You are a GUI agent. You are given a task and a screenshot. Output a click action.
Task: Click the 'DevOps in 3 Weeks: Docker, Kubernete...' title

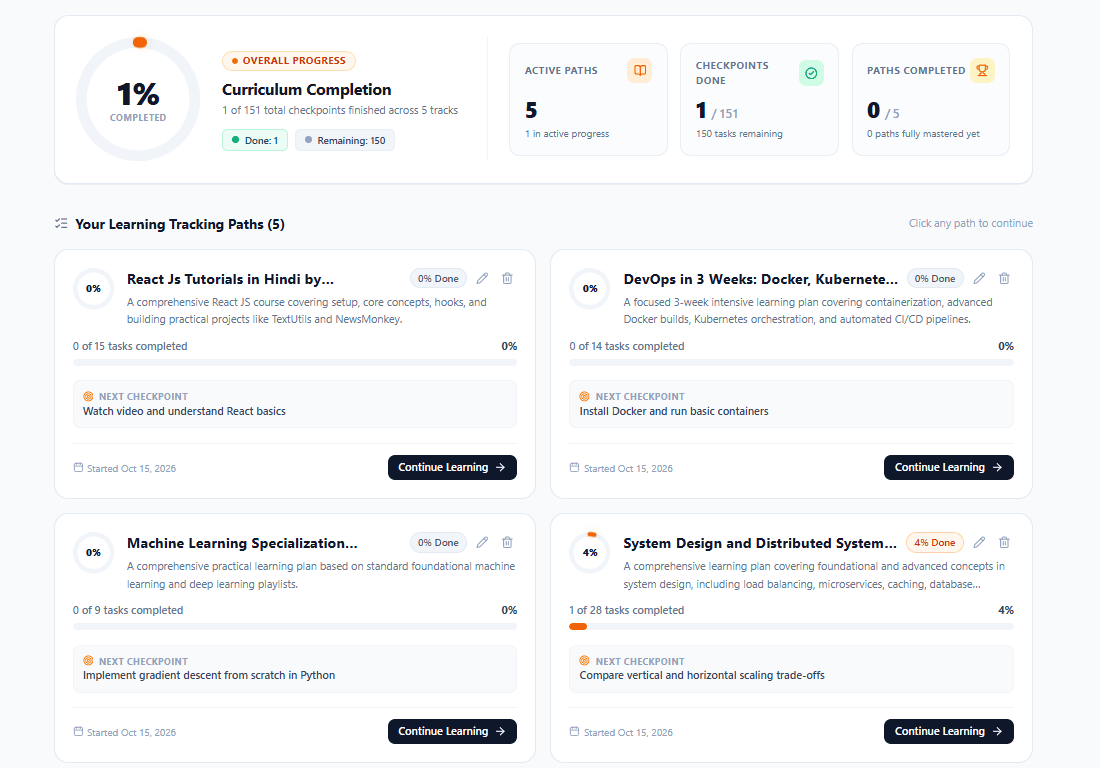click(x=760, y=279)
